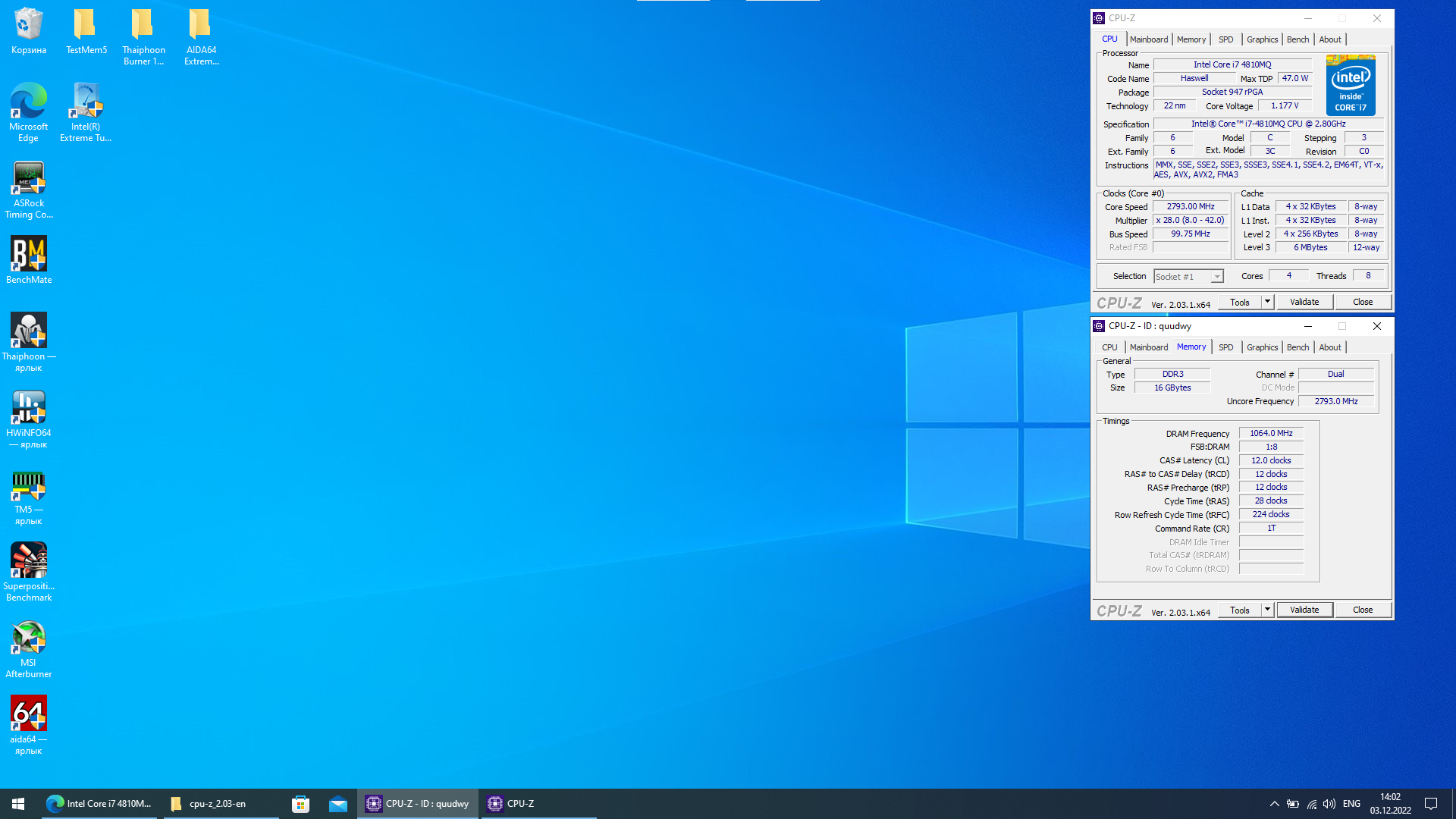Image resolution: width=1456 pixels, height=819 pixels.
Task: Change ENG input language indicator
Action: coord(1351,804)
